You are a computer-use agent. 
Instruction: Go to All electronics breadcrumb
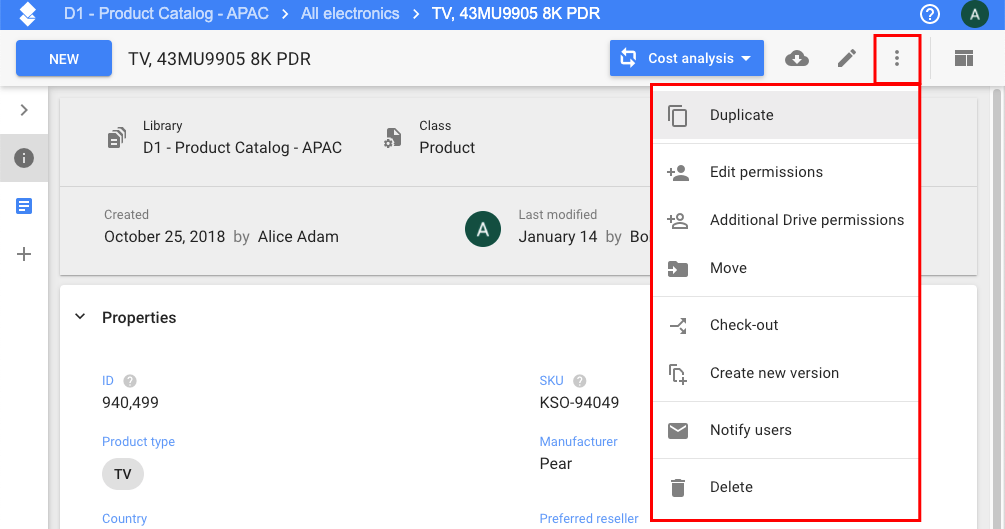pos(349,14)
